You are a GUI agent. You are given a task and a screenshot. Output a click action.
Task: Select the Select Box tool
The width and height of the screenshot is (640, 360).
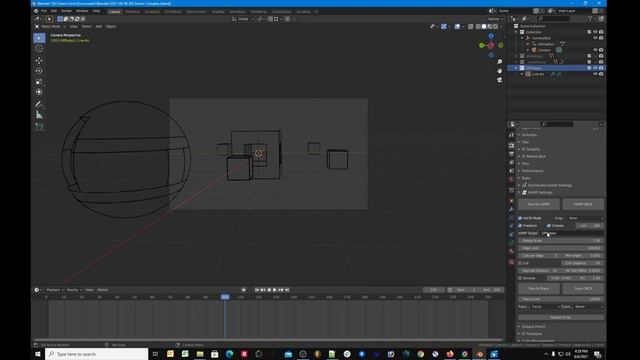point(39,38)
